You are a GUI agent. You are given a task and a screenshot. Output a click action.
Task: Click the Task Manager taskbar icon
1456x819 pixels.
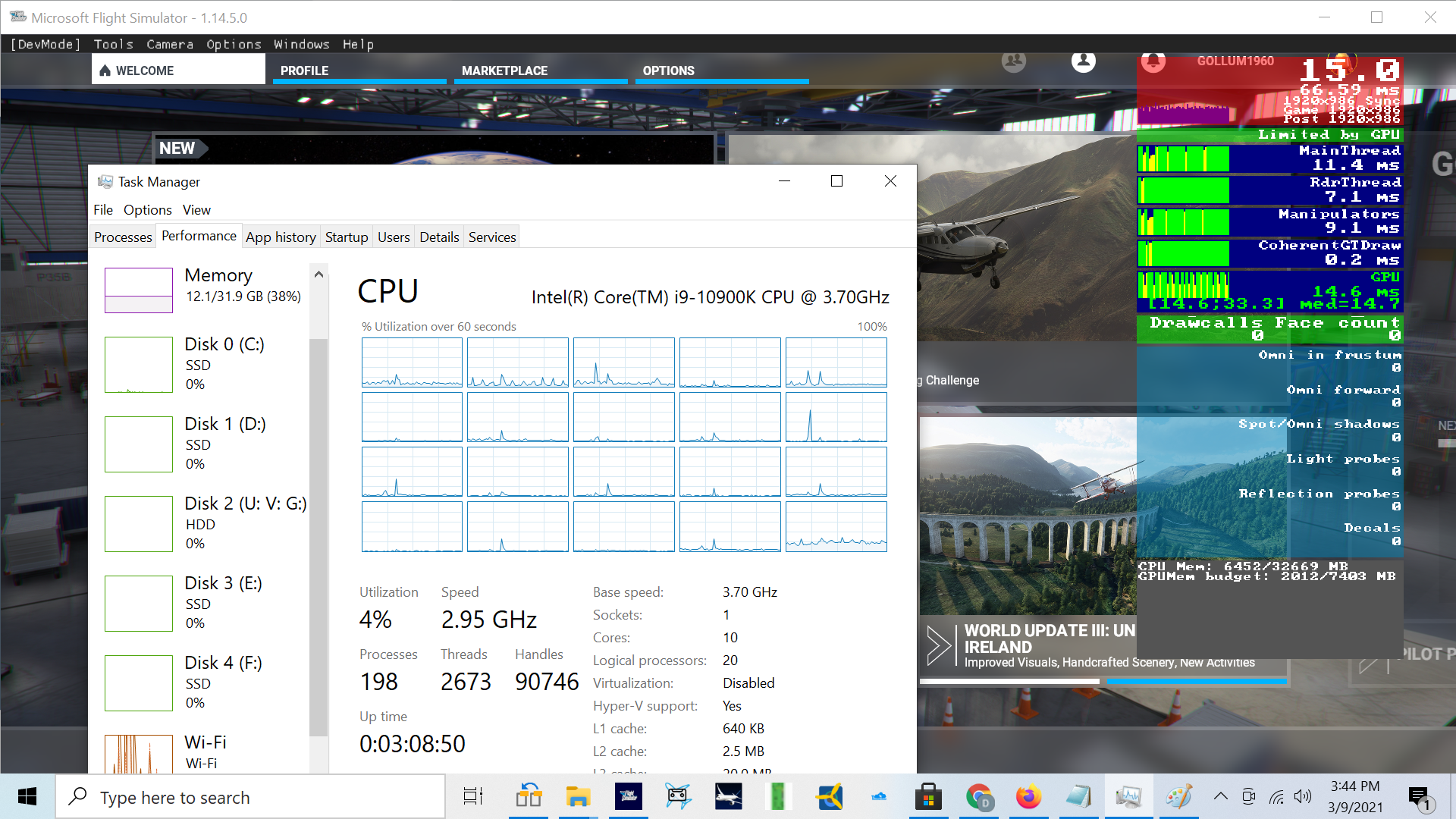click(1128, 797)
